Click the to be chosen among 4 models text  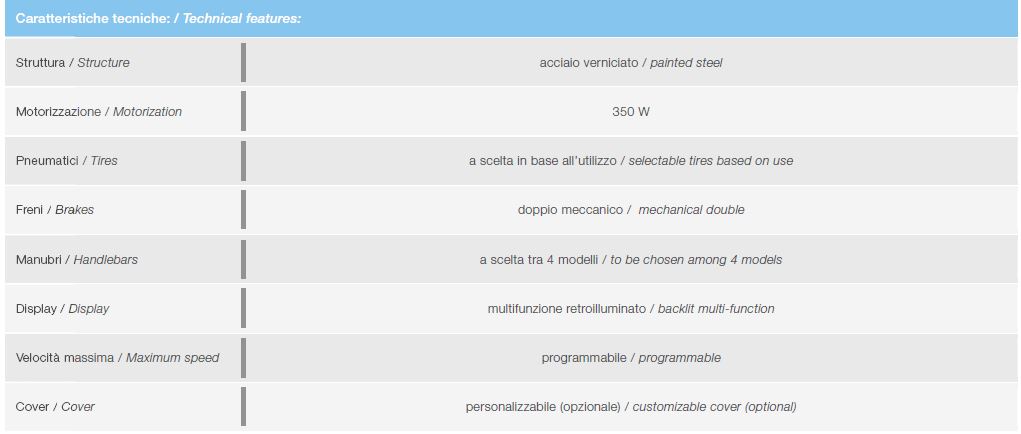tap(696, 260)
